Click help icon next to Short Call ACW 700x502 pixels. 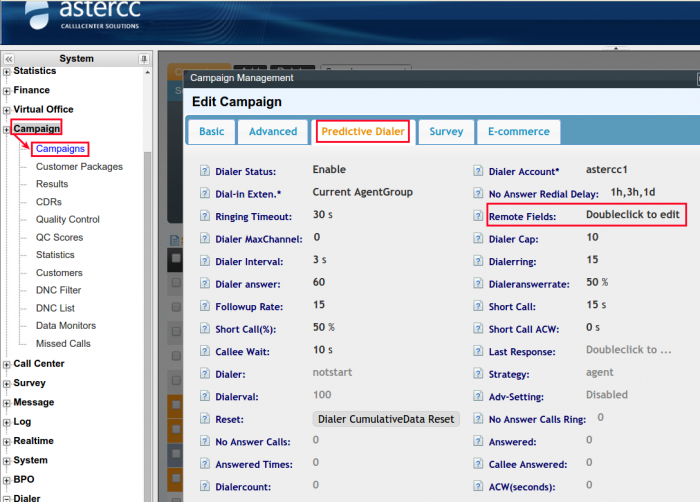pos(479,328)
